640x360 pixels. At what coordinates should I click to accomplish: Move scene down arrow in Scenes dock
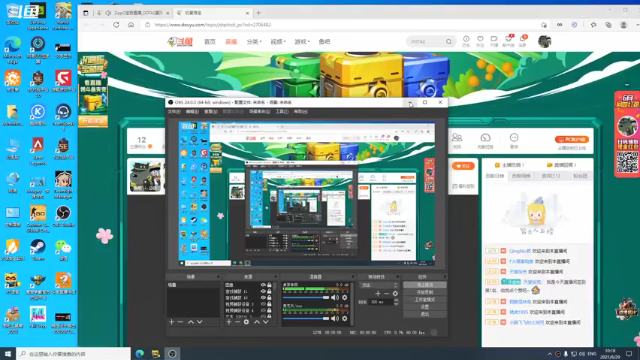tap(200, 322)
